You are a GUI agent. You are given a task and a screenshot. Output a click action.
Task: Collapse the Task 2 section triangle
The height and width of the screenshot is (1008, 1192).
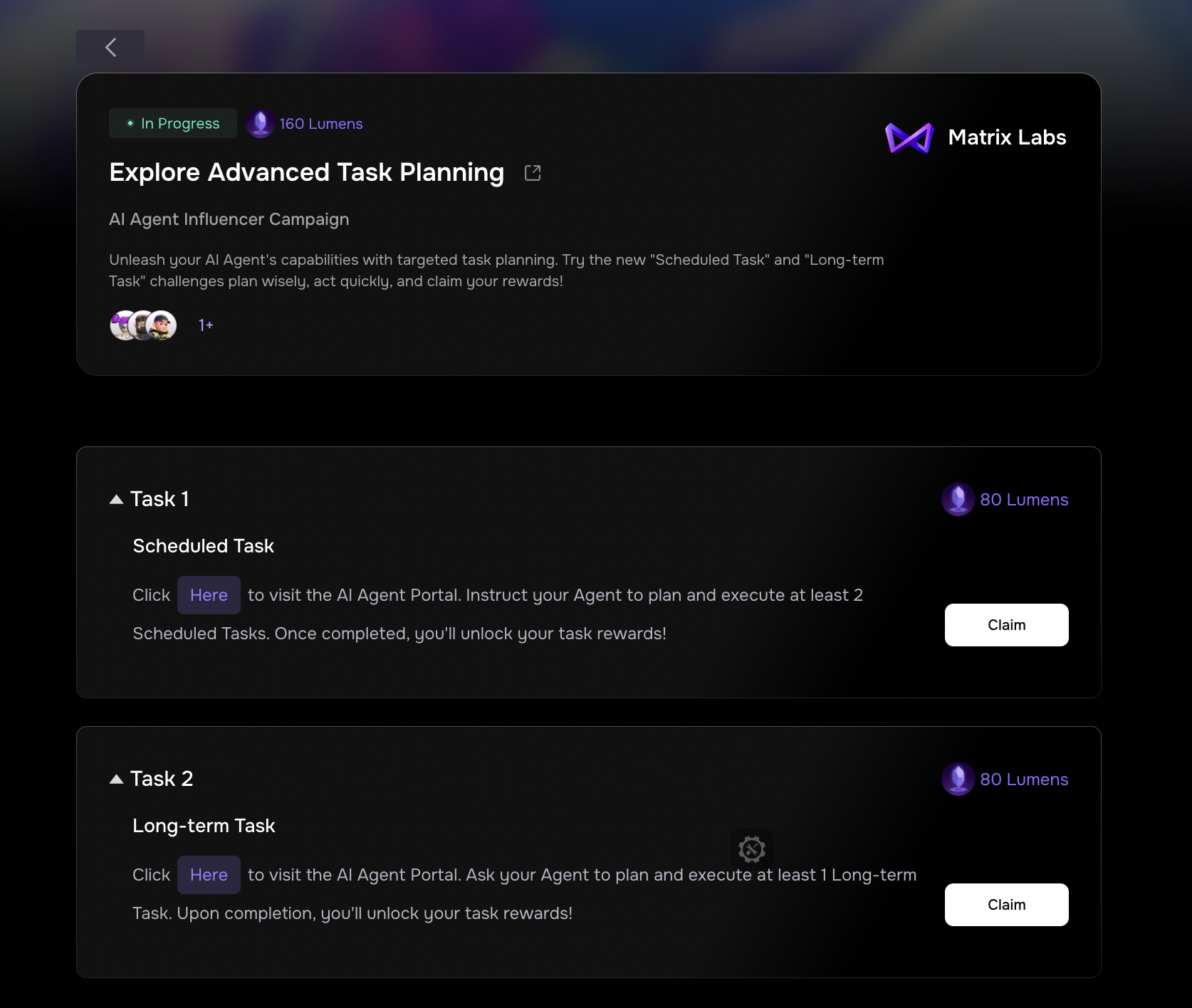tap(117, 779)
